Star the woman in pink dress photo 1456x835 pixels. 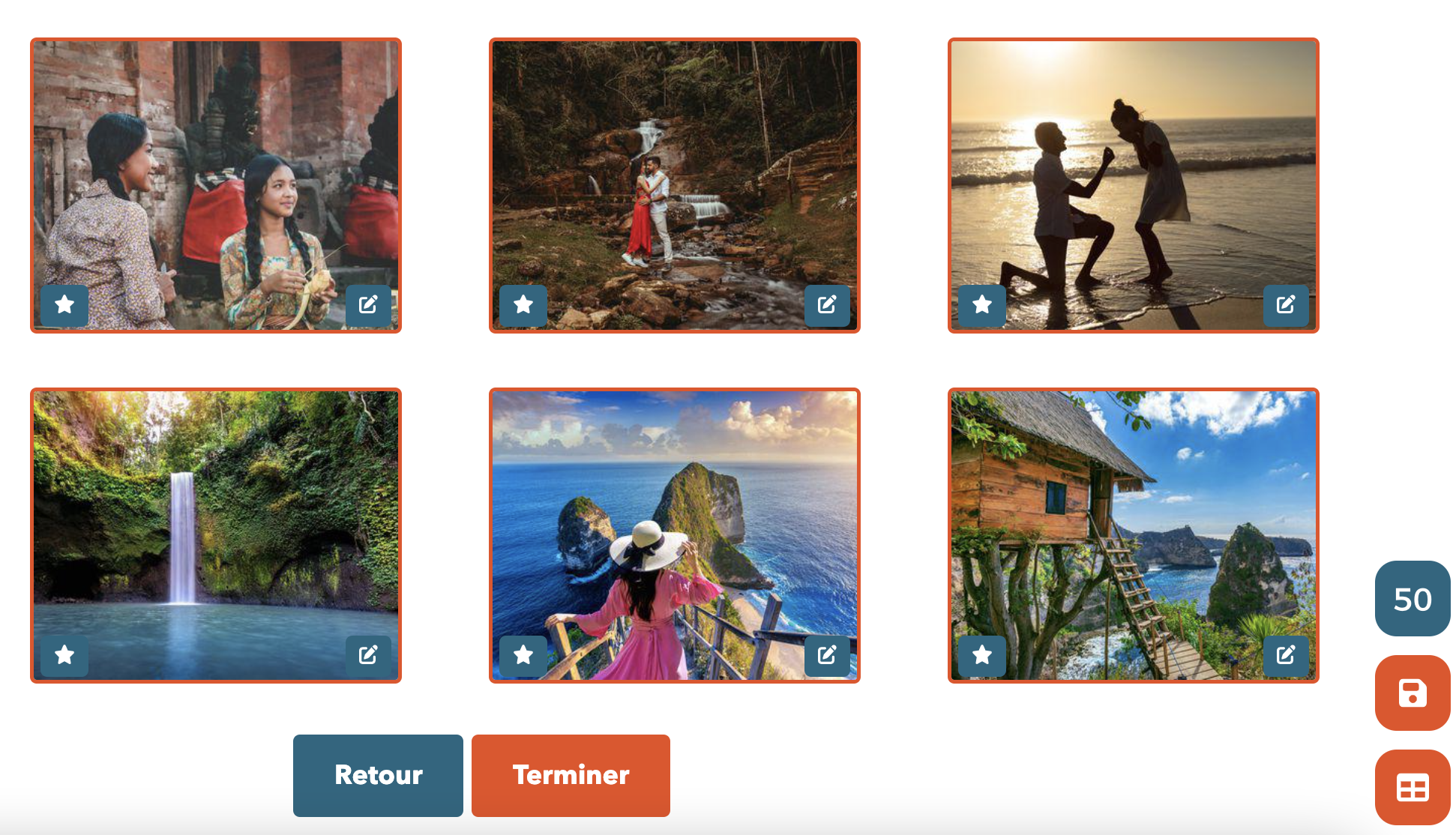pyautogui.click(x=523, y=655)
